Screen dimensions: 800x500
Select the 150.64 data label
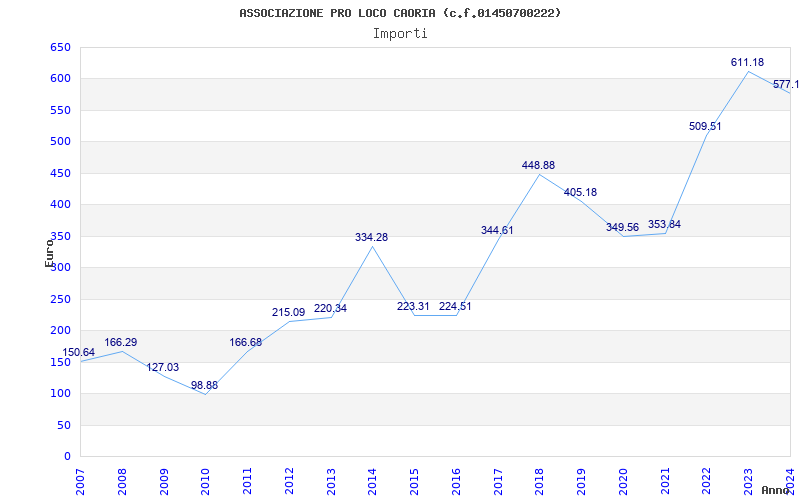[79, 353]
